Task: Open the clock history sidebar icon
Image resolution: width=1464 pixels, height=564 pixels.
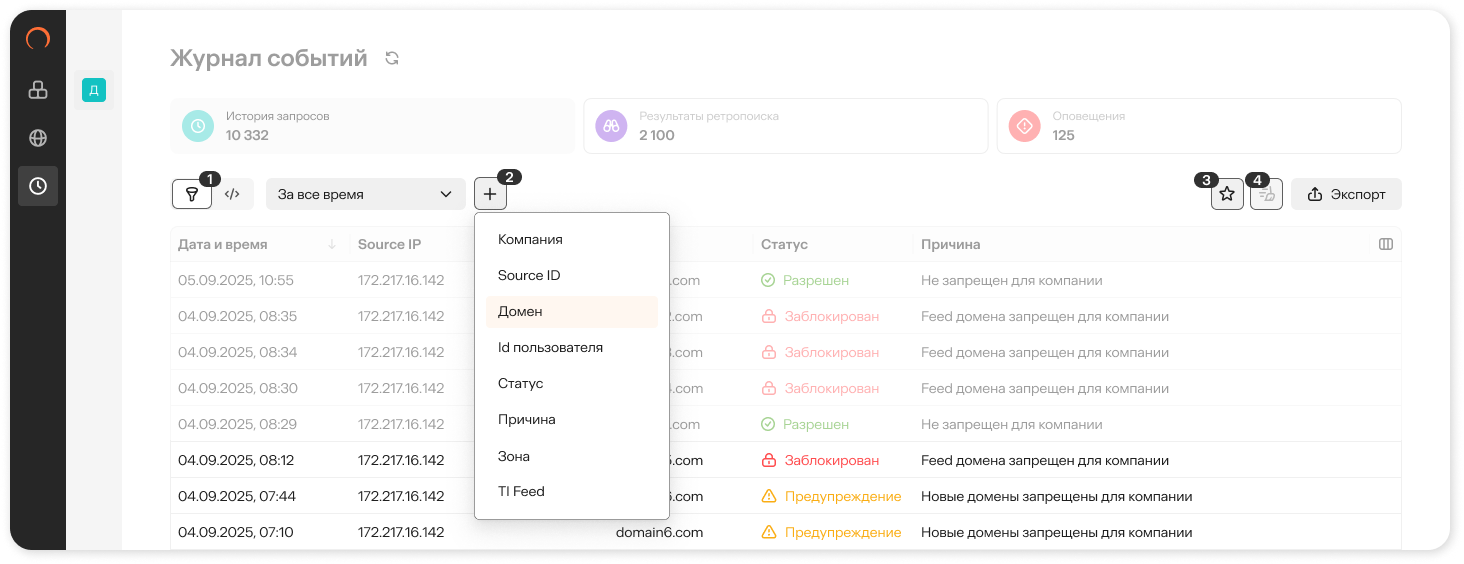Action: [x=38, y=186]
